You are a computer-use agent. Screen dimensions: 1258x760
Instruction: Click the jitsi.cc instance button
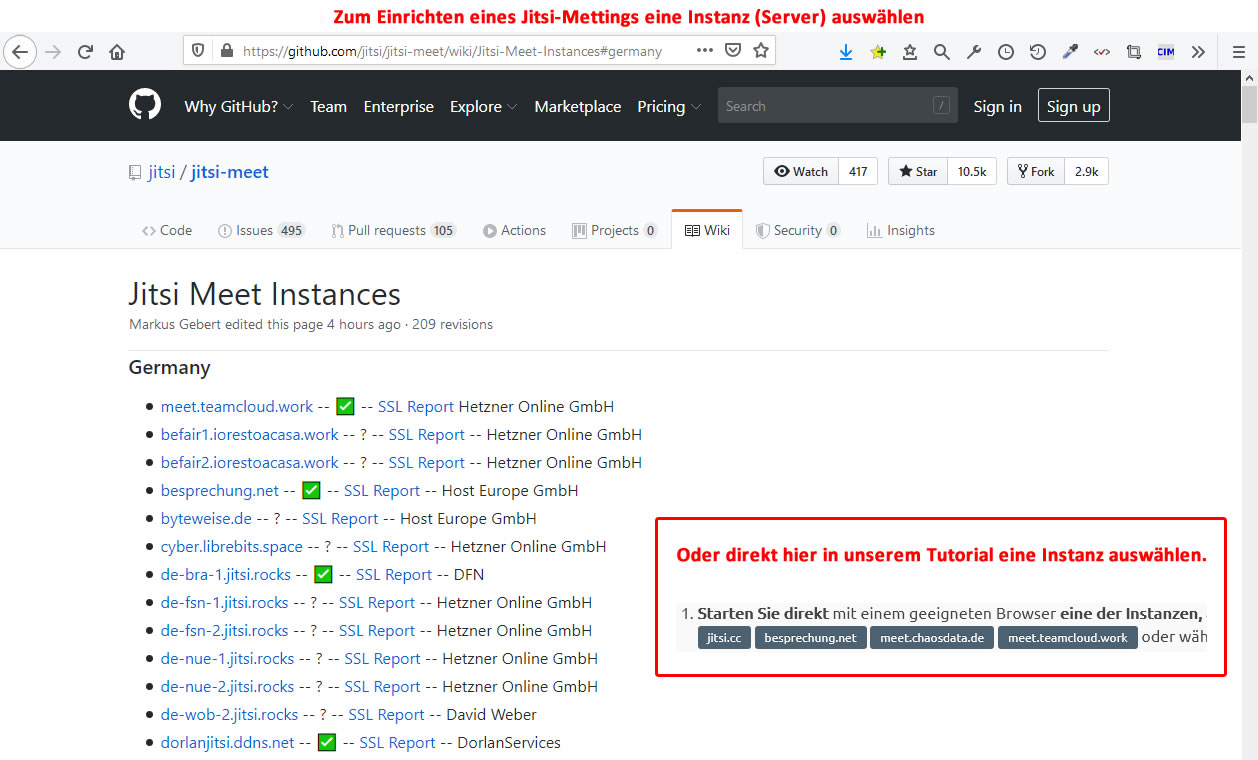725,638
